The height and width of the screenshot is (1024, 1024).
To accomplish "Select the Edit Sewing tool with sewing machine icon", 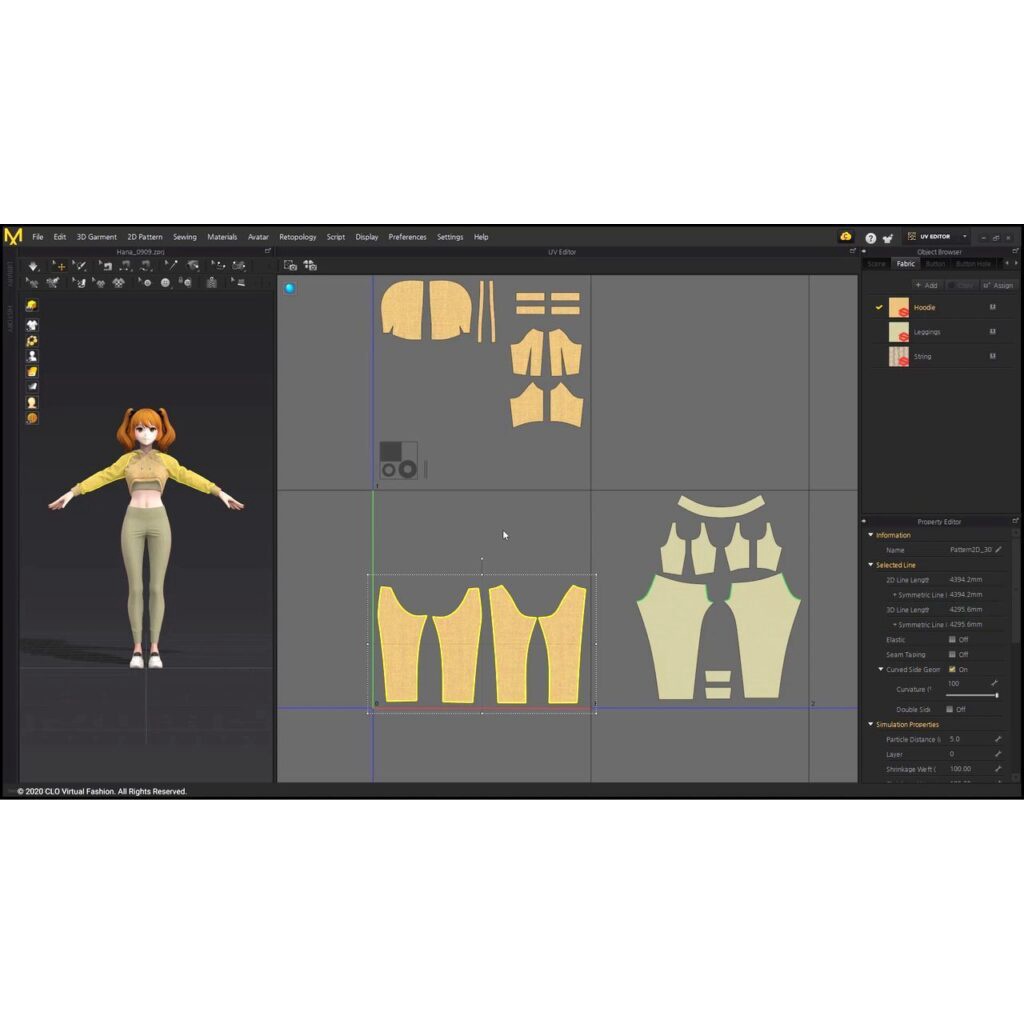I will [106, 266].
